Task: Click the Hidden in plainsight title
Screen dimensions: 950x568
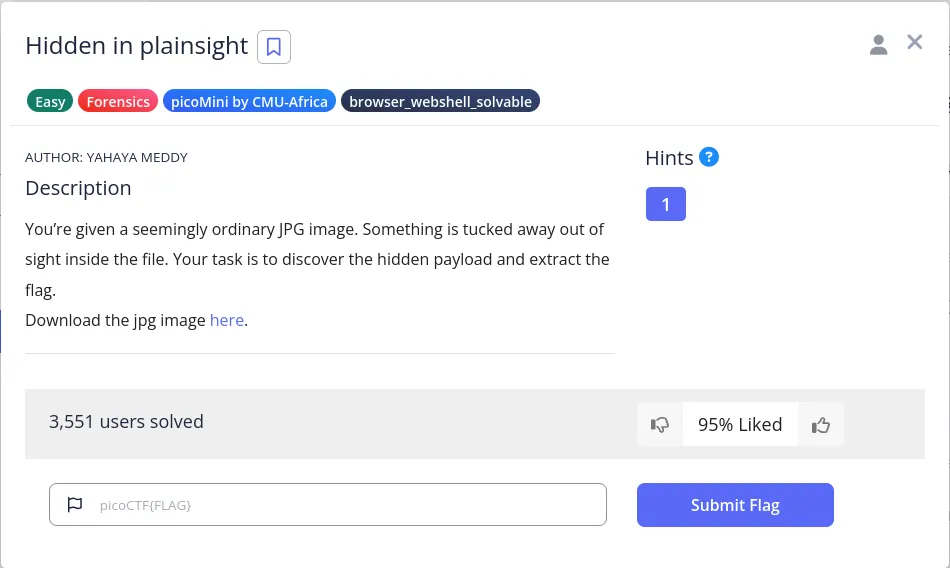Action: pos(136,46)
